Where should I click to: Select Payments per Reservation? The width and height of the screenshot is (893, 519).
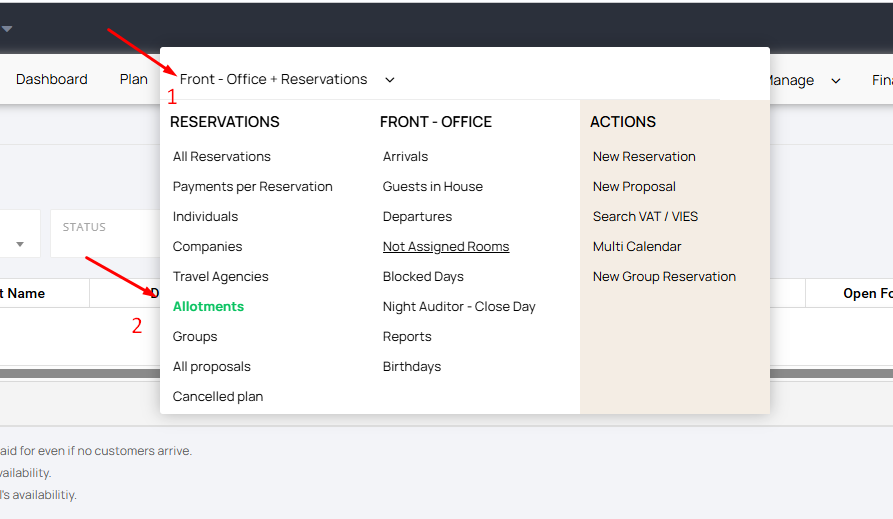pos(252,186)
